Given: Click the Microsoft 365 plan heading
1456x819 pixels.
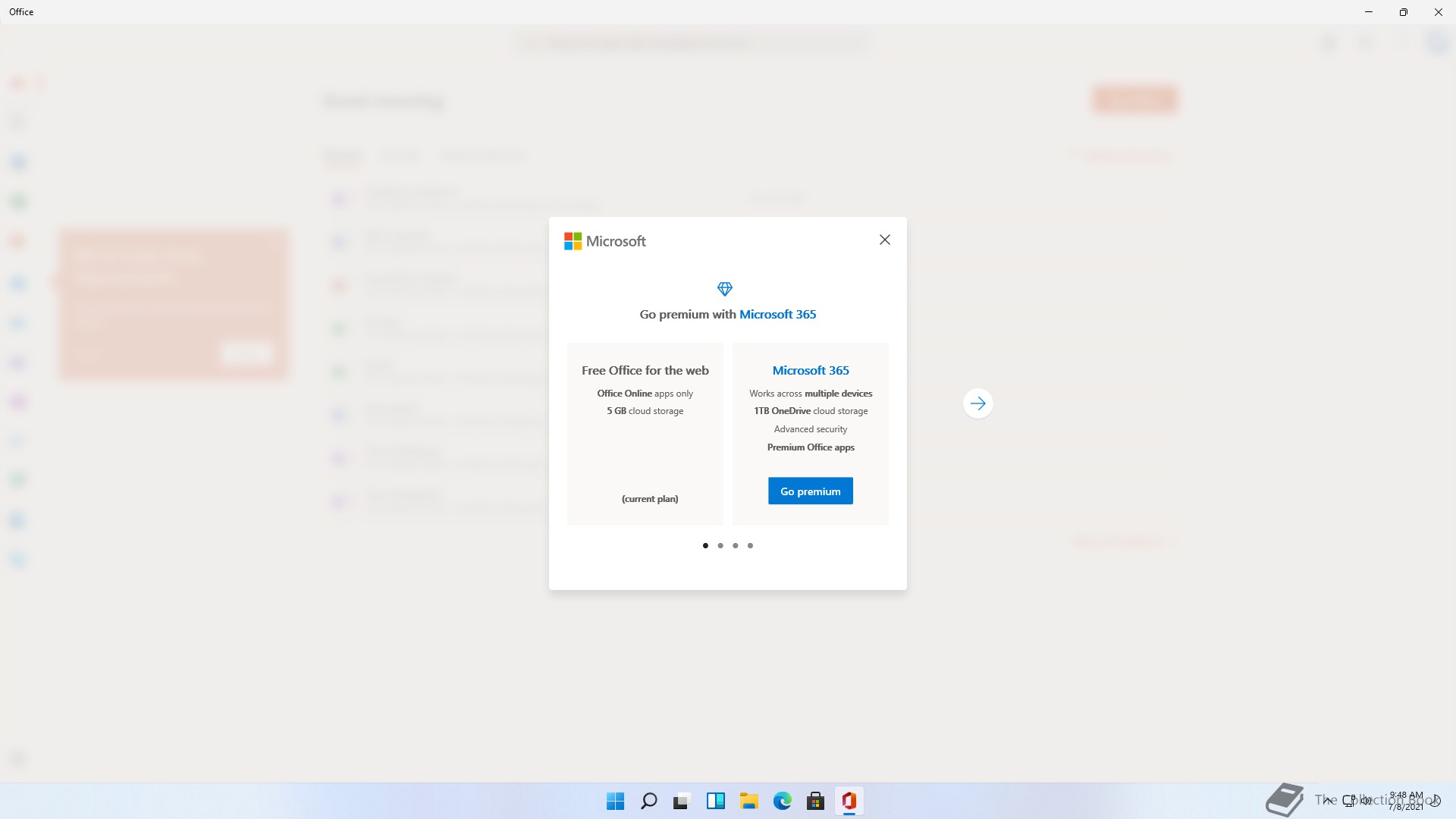Looking at the screenshot, I should coord(811,370).
